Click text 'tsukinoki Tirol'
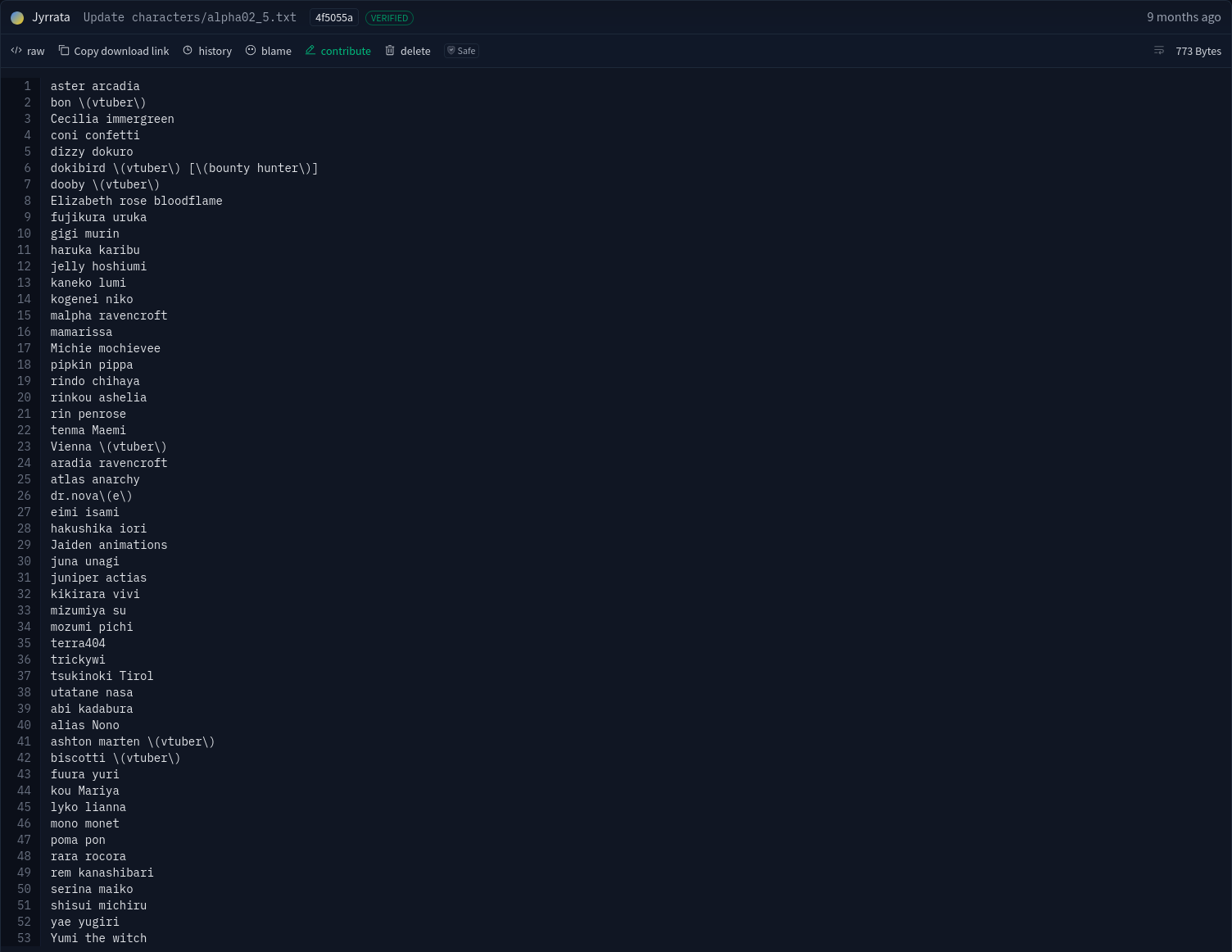Viewport: 1232px width, 952px height. pos(102,676)
